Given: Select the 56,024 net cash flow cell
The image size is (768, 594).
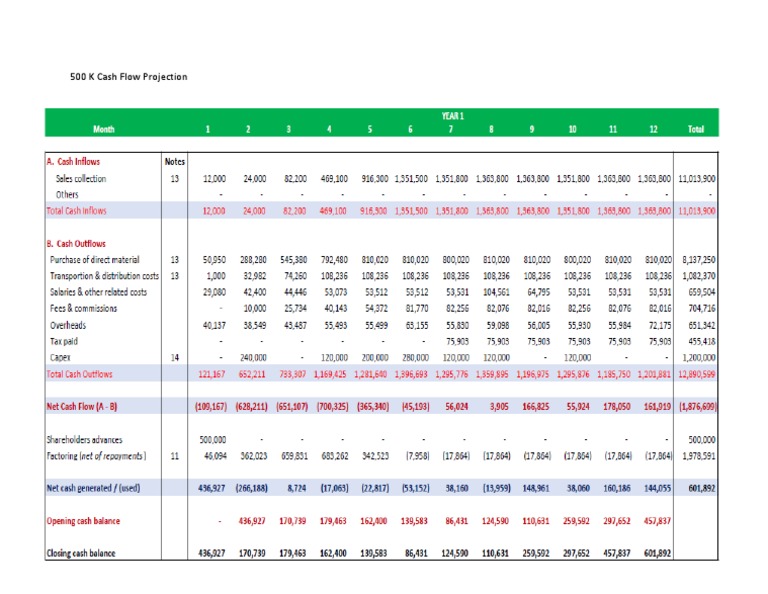Looking at the screenshot, I should pyautogui.click(x=456, y=406).
